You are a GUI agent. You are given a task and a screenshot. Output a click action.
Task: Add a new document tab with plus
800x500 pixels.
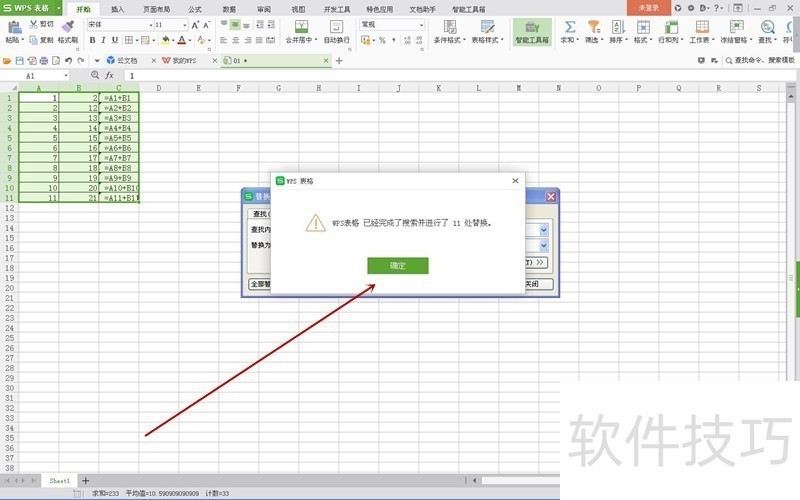pos(339,61)
